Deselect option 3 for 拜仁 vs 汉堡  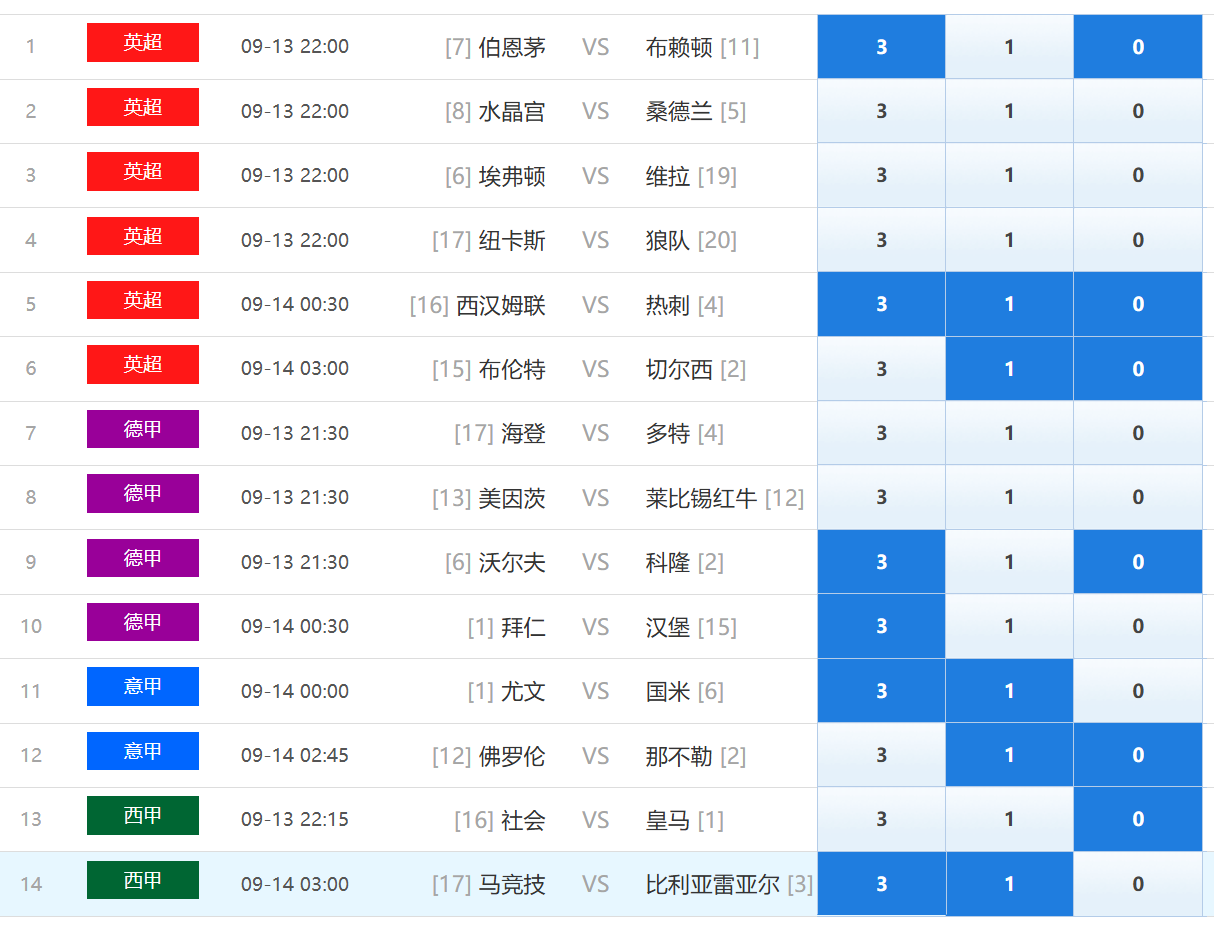click(881, 626)
